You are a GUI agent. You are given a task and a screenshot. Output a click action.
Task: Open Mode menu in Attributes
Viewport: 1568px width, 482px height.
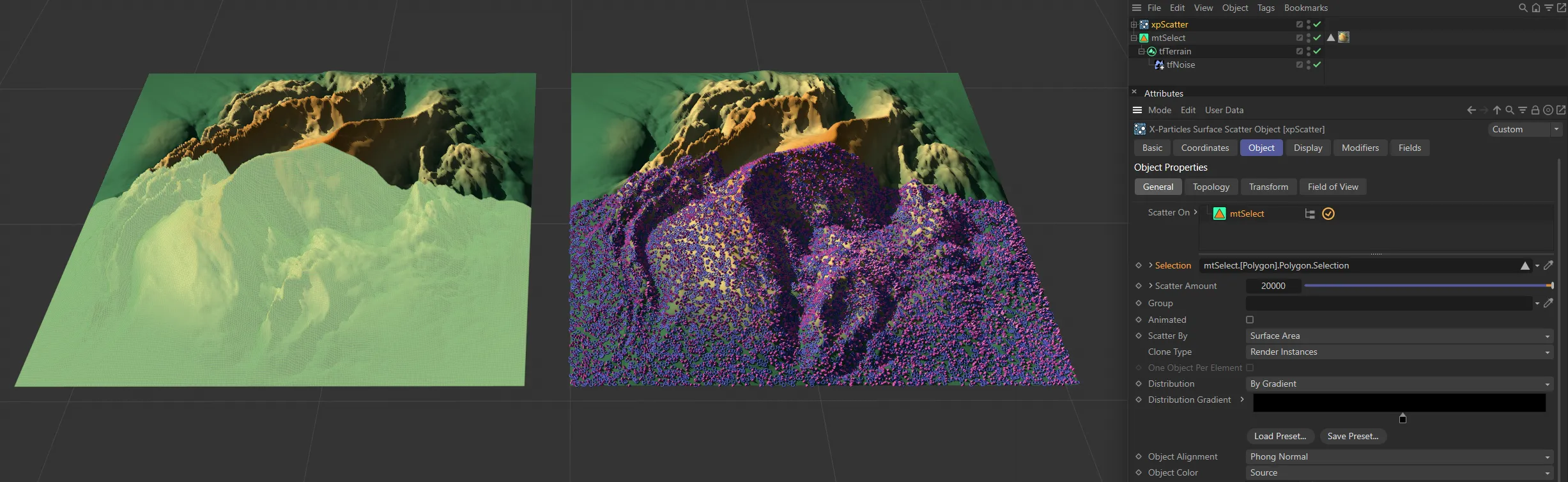point(1160,110)
